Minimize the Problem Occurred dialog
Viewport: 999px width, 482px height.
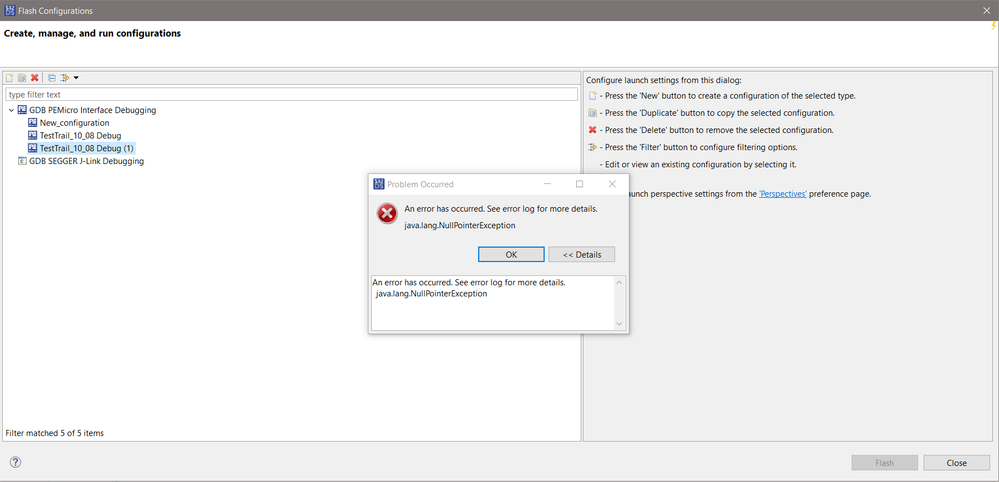547,184
